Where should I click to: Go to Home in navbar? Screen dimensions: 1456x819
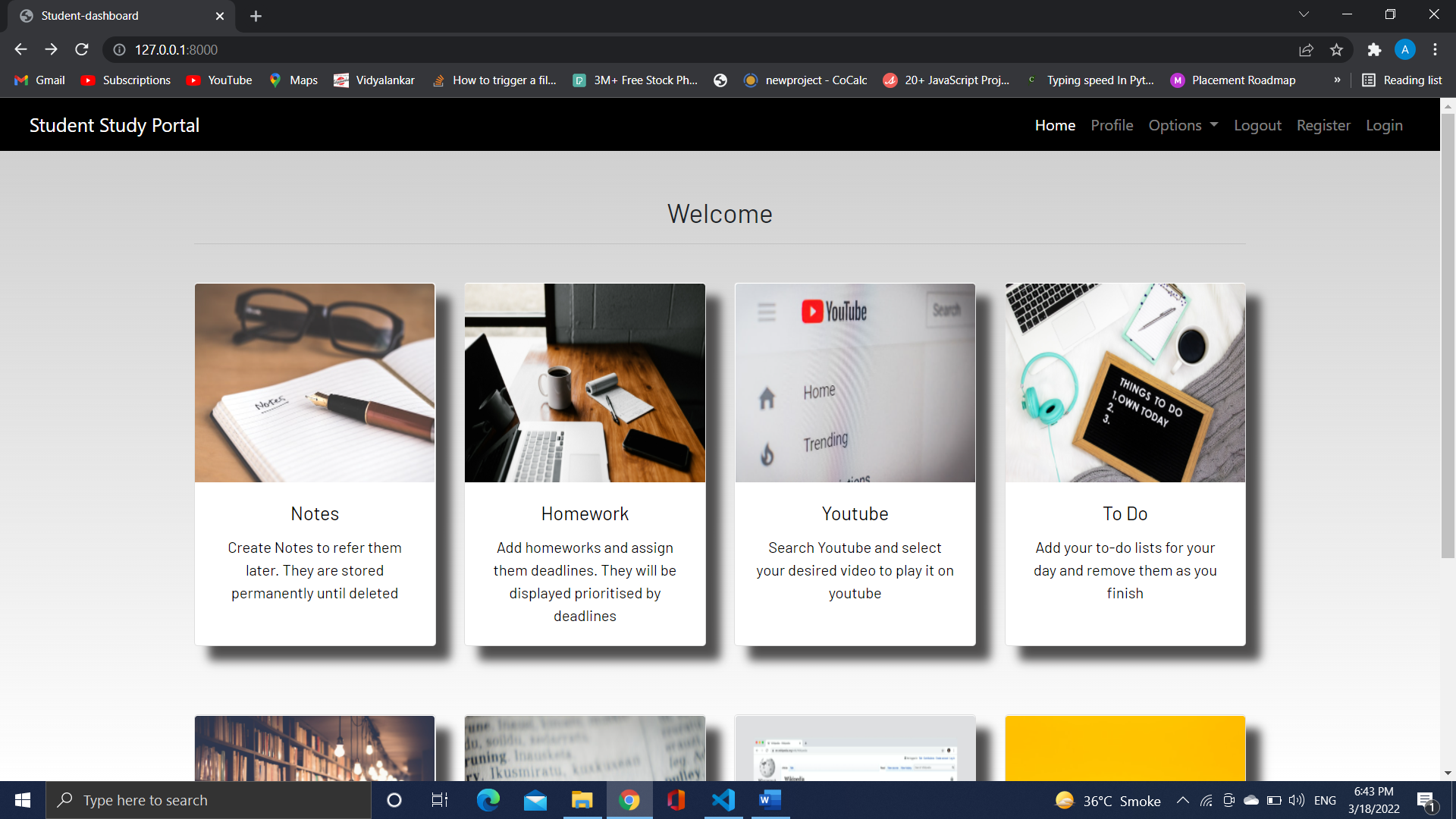coord(1055,125)
